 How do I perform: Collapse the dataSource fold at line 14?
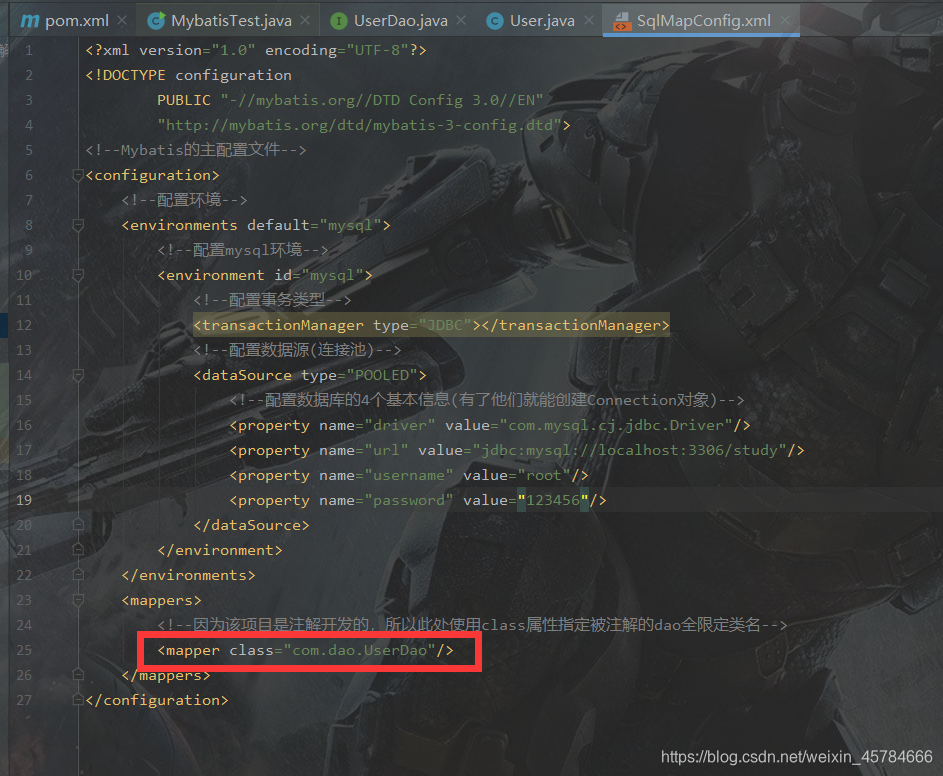(x=78, y=375)
